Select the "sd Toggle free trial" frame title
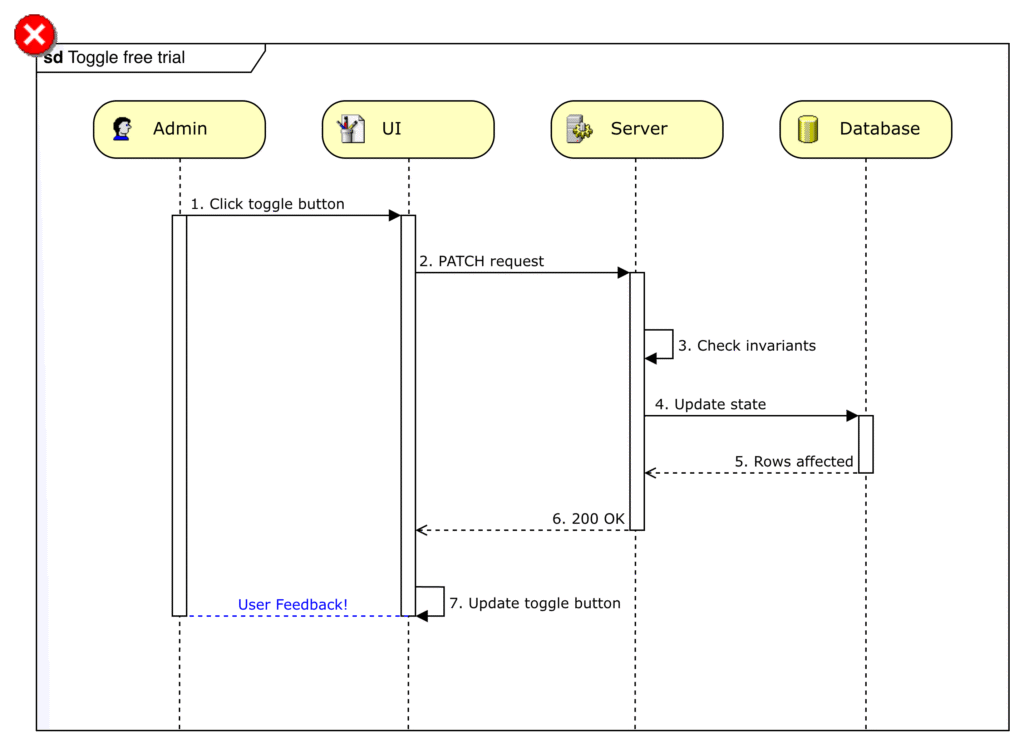The width and height of the screenshot is (1024, 747). (x=115, y=58)
